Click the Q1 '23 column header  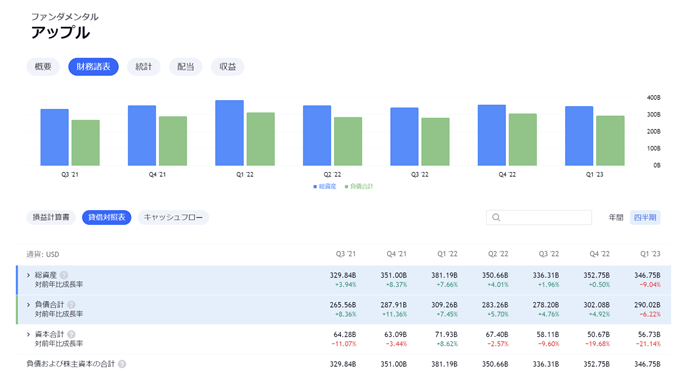point(650,254)
